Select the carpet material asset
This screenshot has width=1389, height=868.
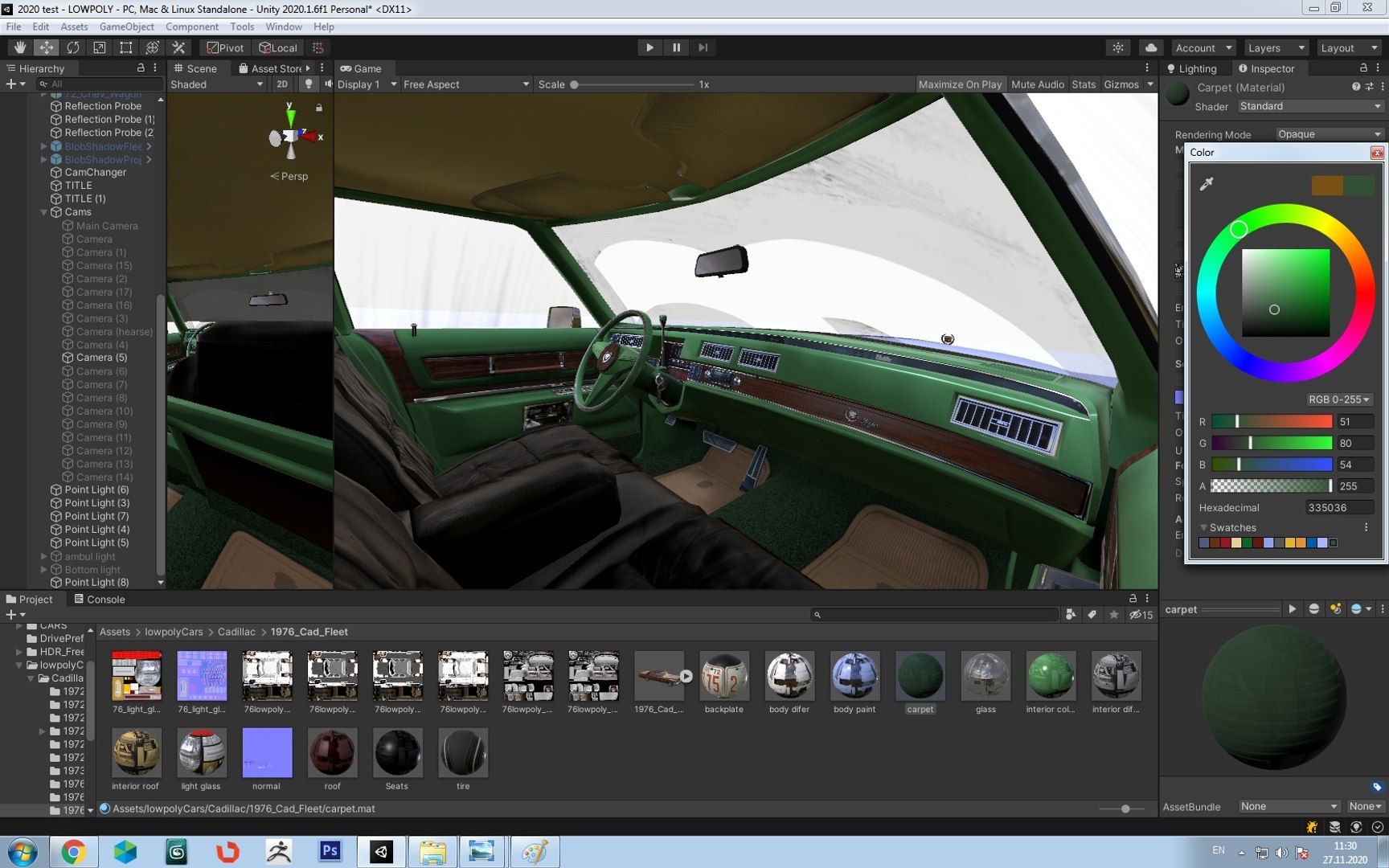[x=920, y=682]
